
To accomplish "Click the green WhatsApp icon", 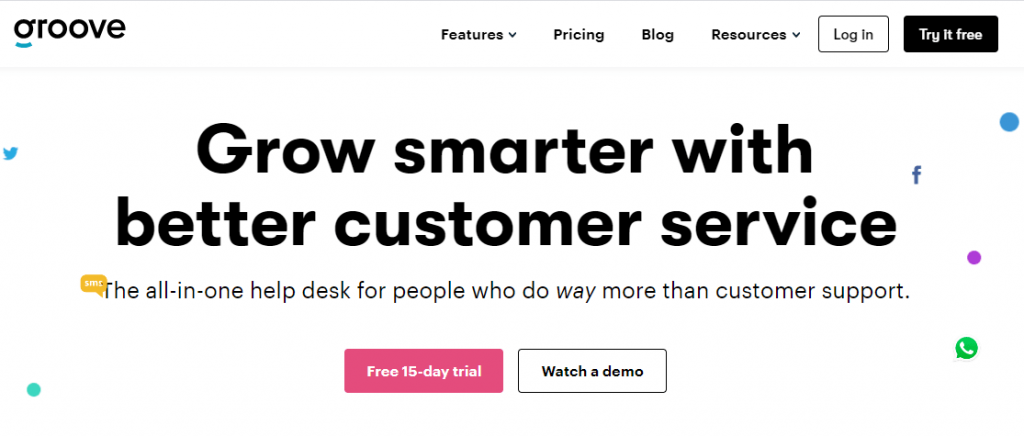I will [967, 348].
